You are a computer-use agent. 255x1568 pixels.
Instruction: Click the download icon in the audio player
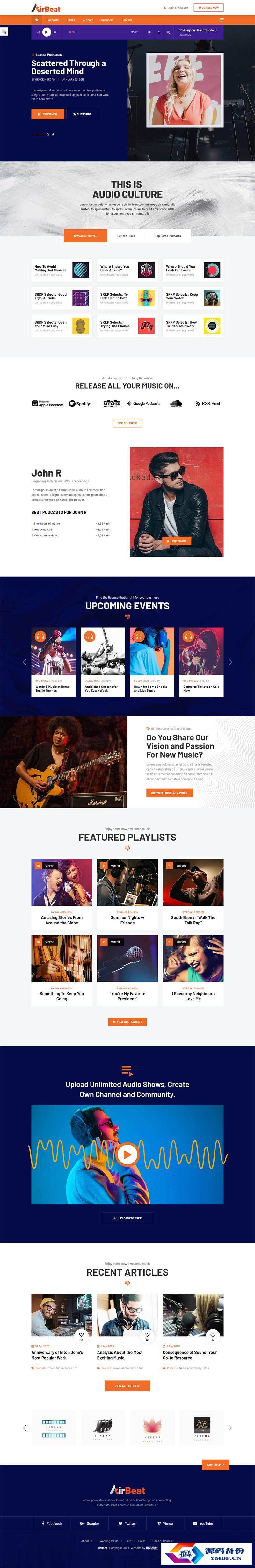pos(159,32)
